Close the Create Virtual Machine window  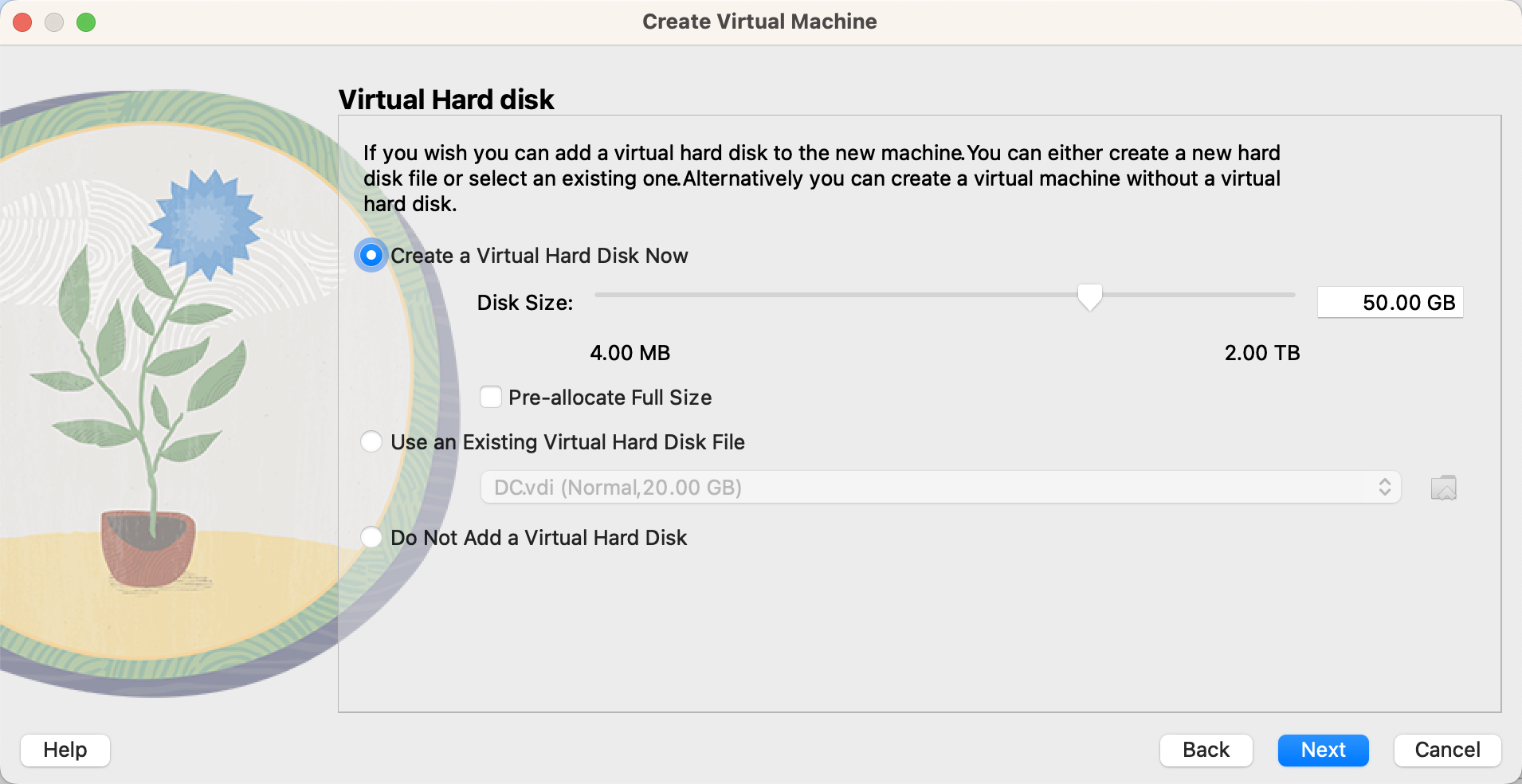tap(22, 22)
